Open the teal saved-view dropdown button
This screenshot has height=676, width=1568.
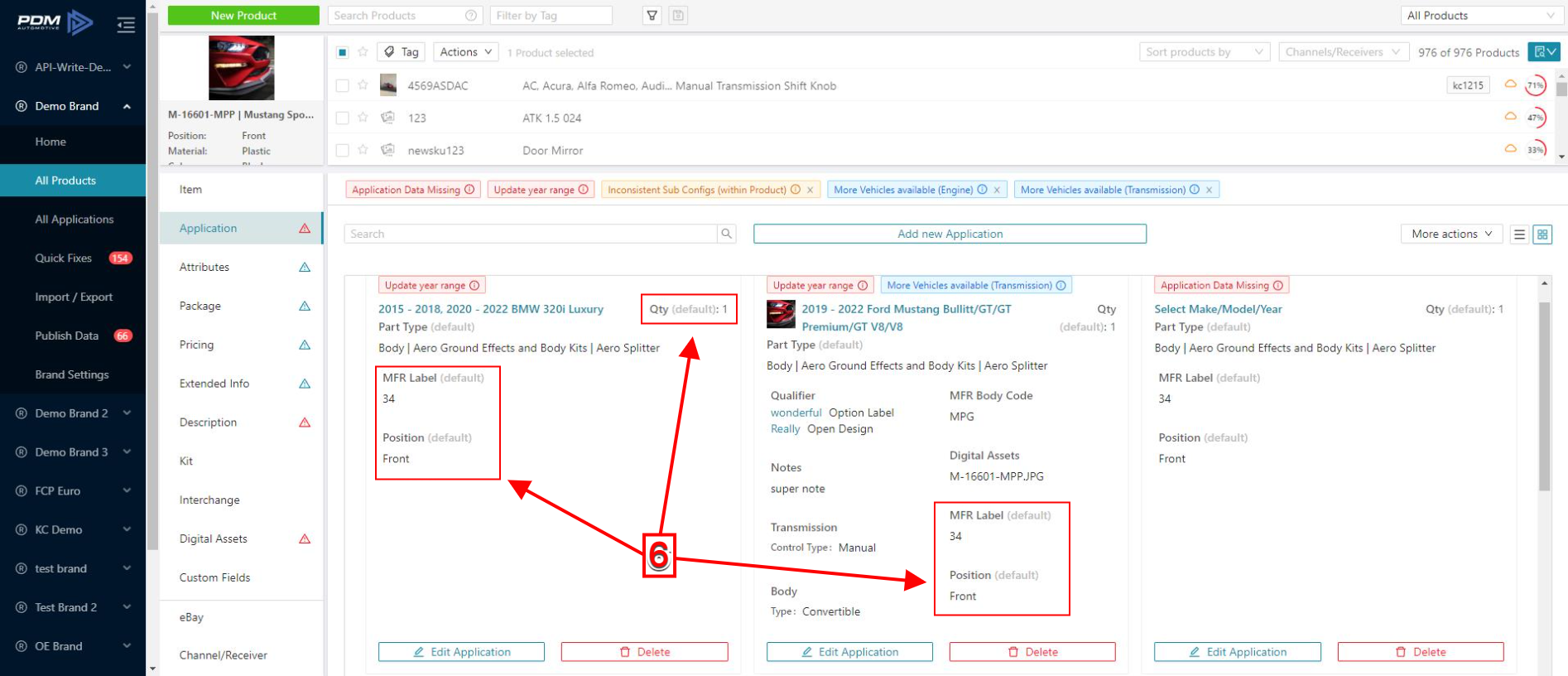pyautogui.click(x=1545, y=52)
